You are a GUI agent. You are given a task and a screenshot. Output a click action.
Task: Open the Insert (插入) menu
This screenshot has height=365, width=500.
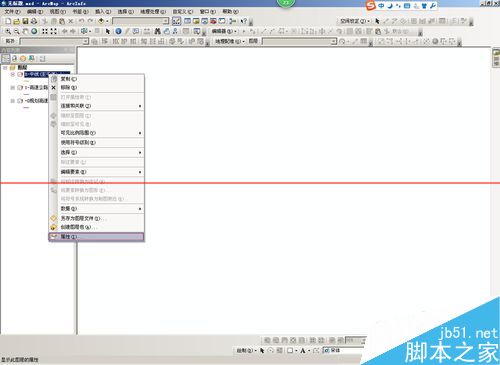pyautogui.click(x=103, y=12)
